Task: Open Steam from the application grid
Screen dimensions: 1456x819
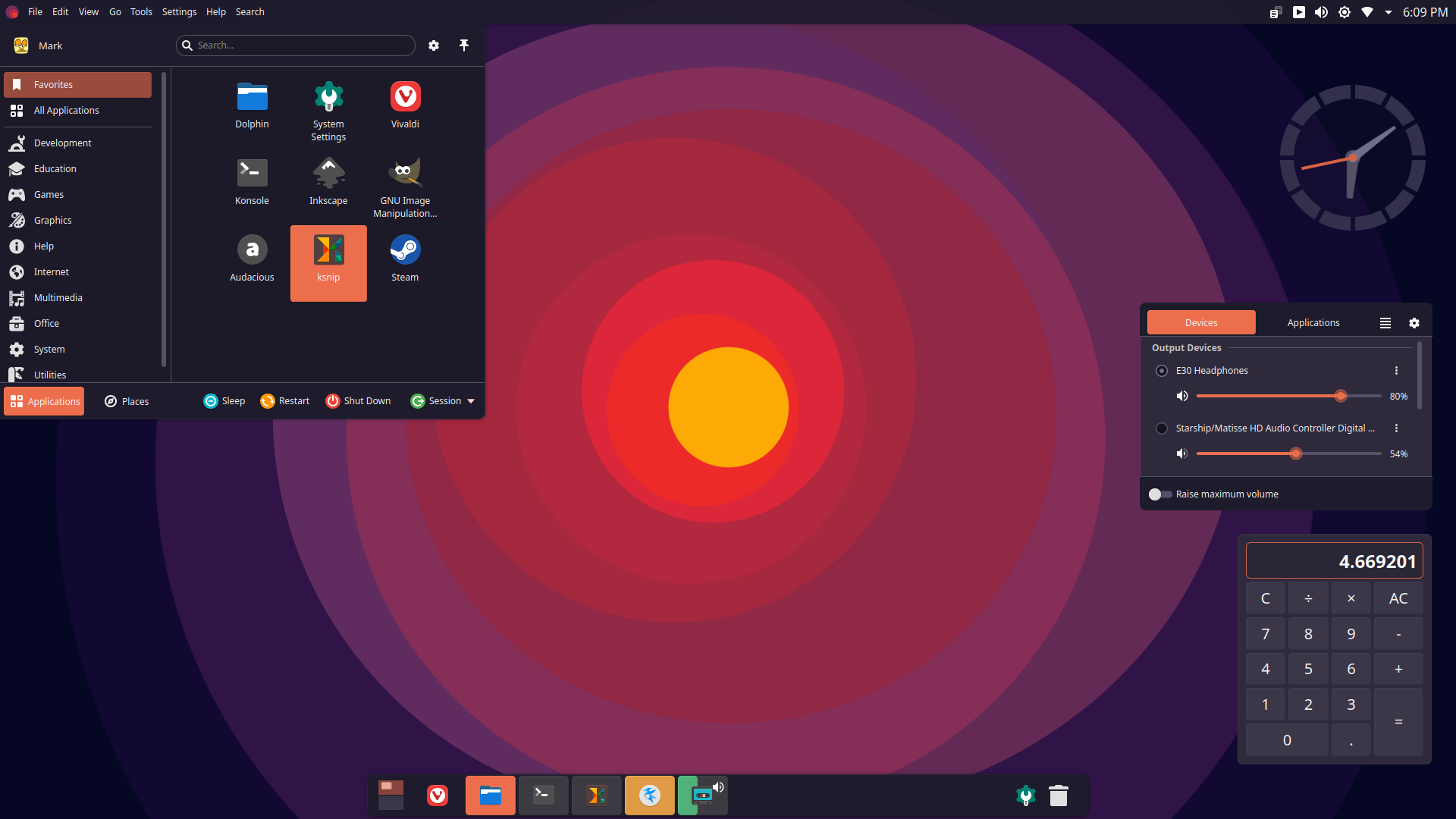Action: (x=405, y=258)
